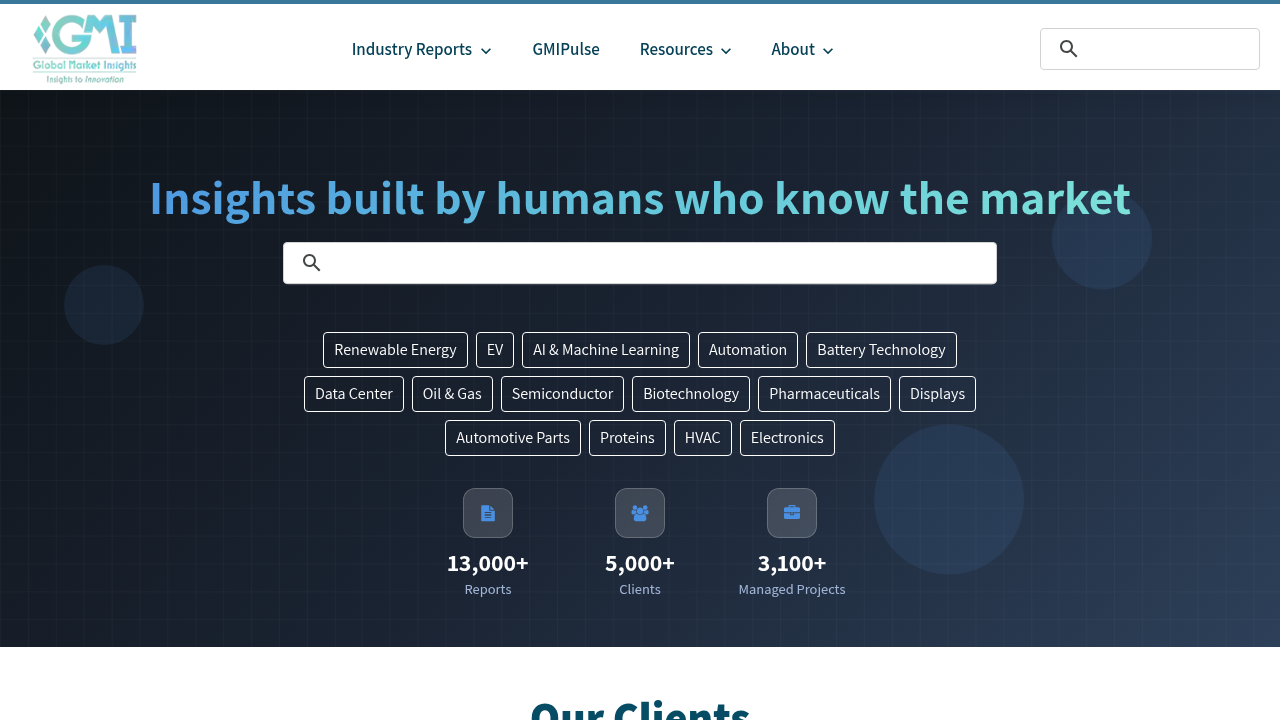Click the 5,000+ clients figure
The image size is (1280, 720).
[x=640, y=563]
